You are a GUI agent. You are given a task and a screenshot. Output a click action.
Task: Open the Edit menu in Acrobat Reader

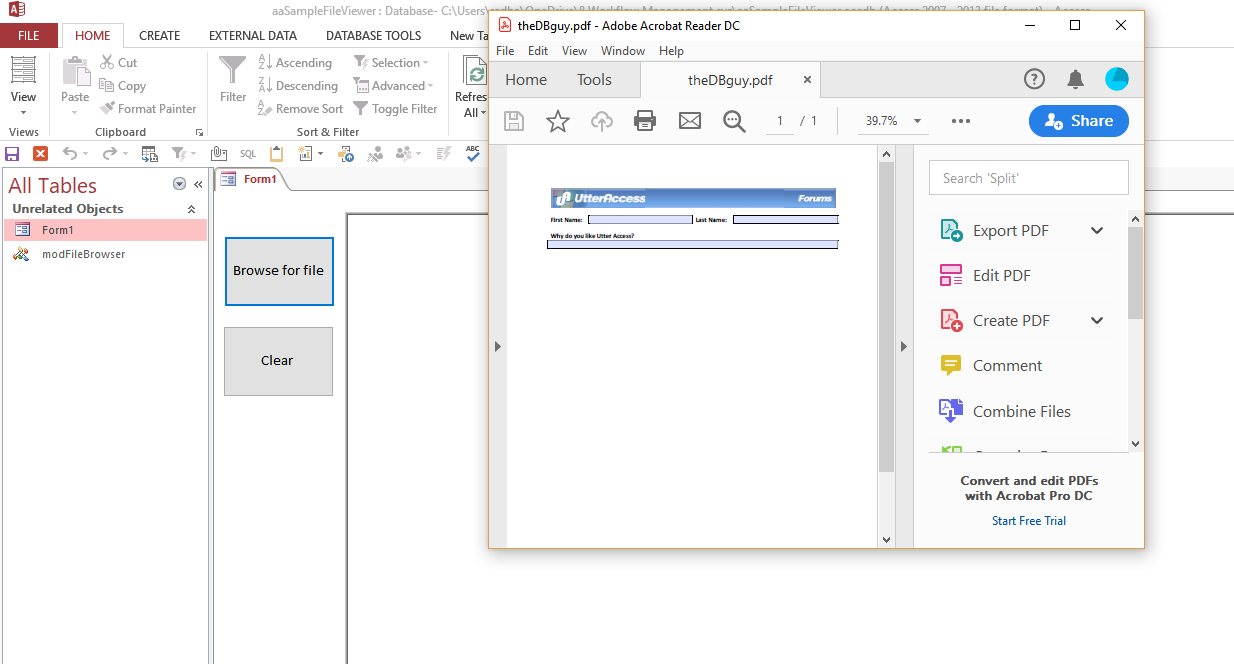[538, 50]
